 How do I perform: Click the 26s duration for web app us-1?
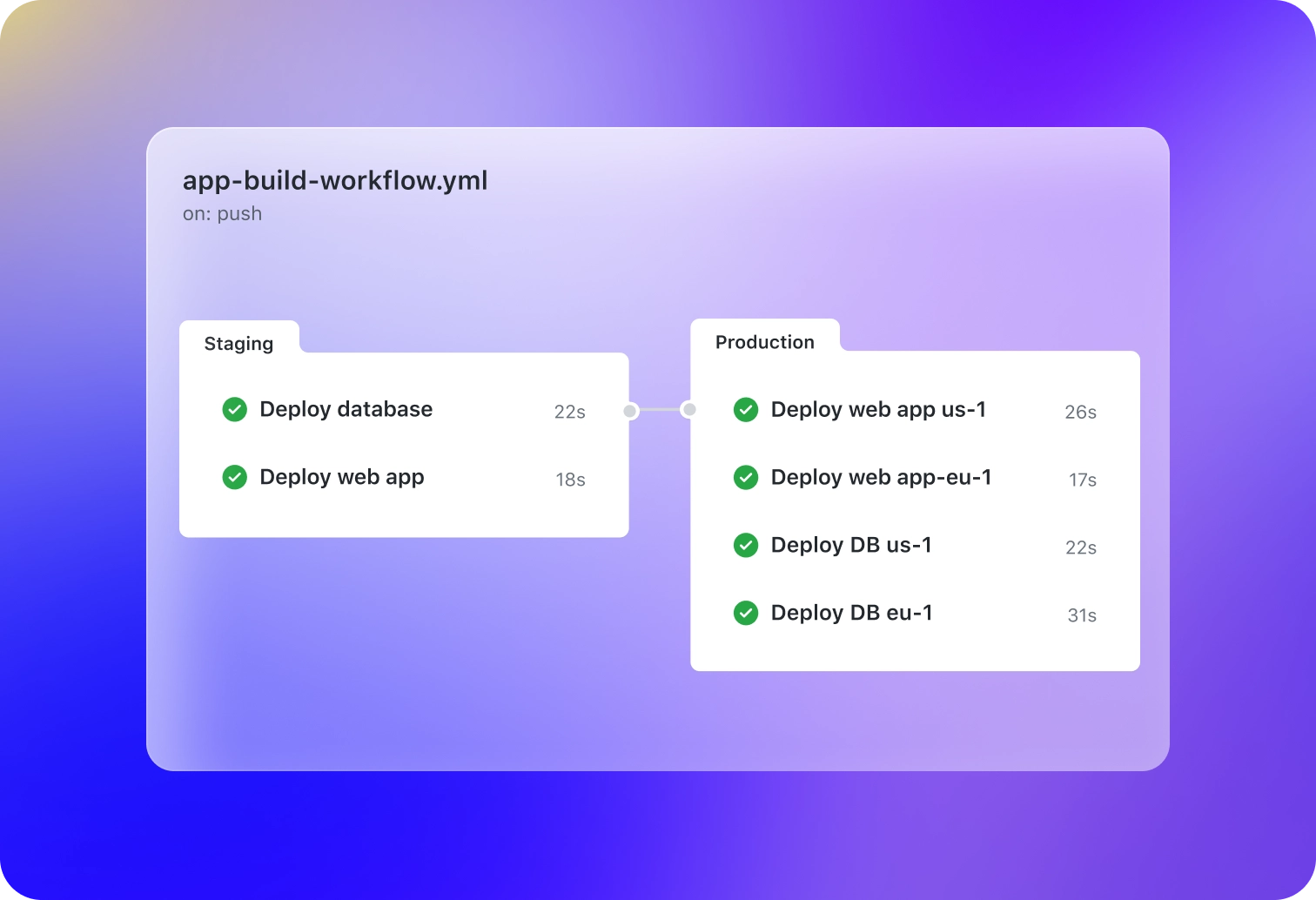(x=1080, y=412)
